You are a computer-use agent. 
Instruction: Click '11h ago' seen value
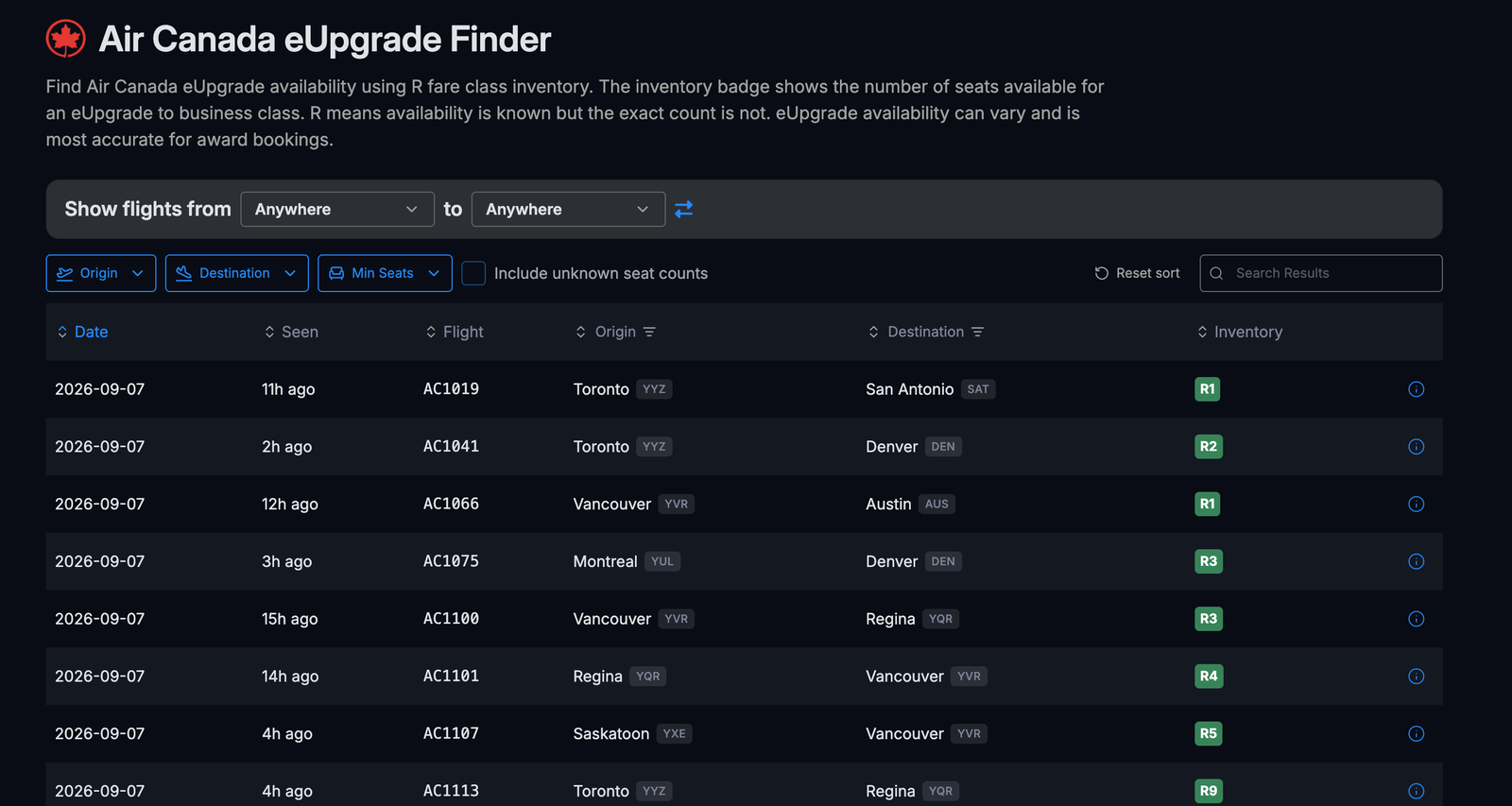point(288,389)
